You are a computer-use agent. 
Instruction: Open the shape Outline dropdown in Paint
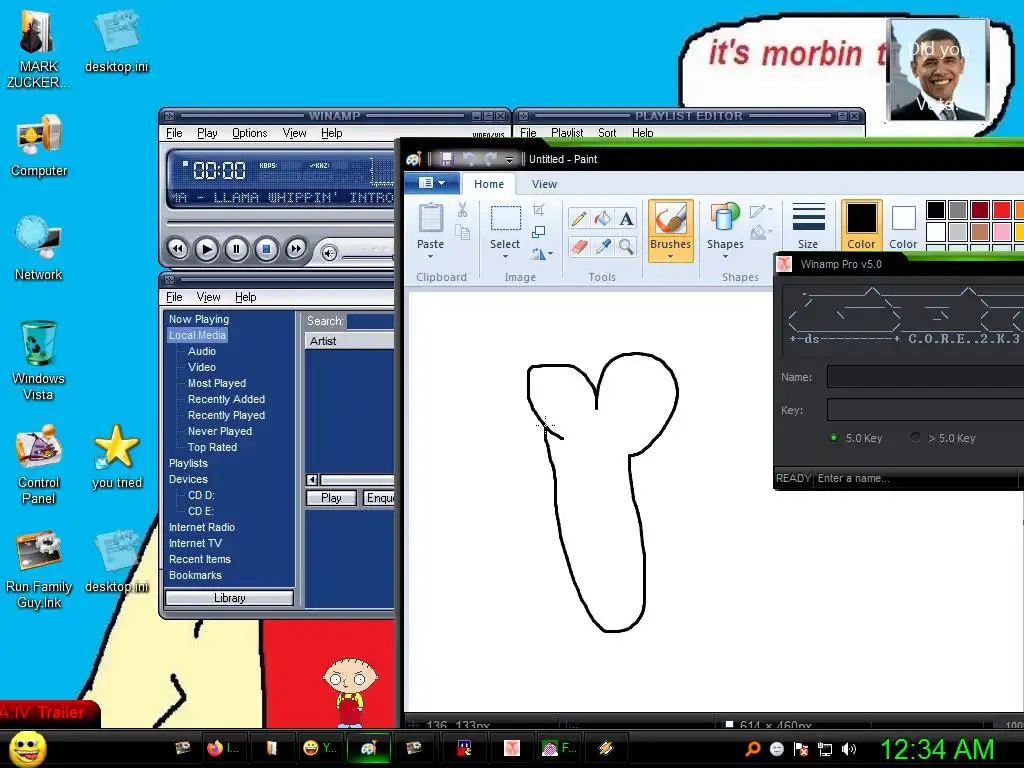coord(761,210)
